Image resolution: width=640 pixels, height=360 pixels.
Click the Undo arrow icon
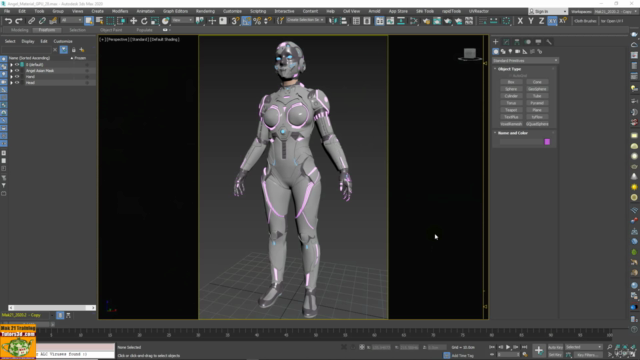point(8,21)
